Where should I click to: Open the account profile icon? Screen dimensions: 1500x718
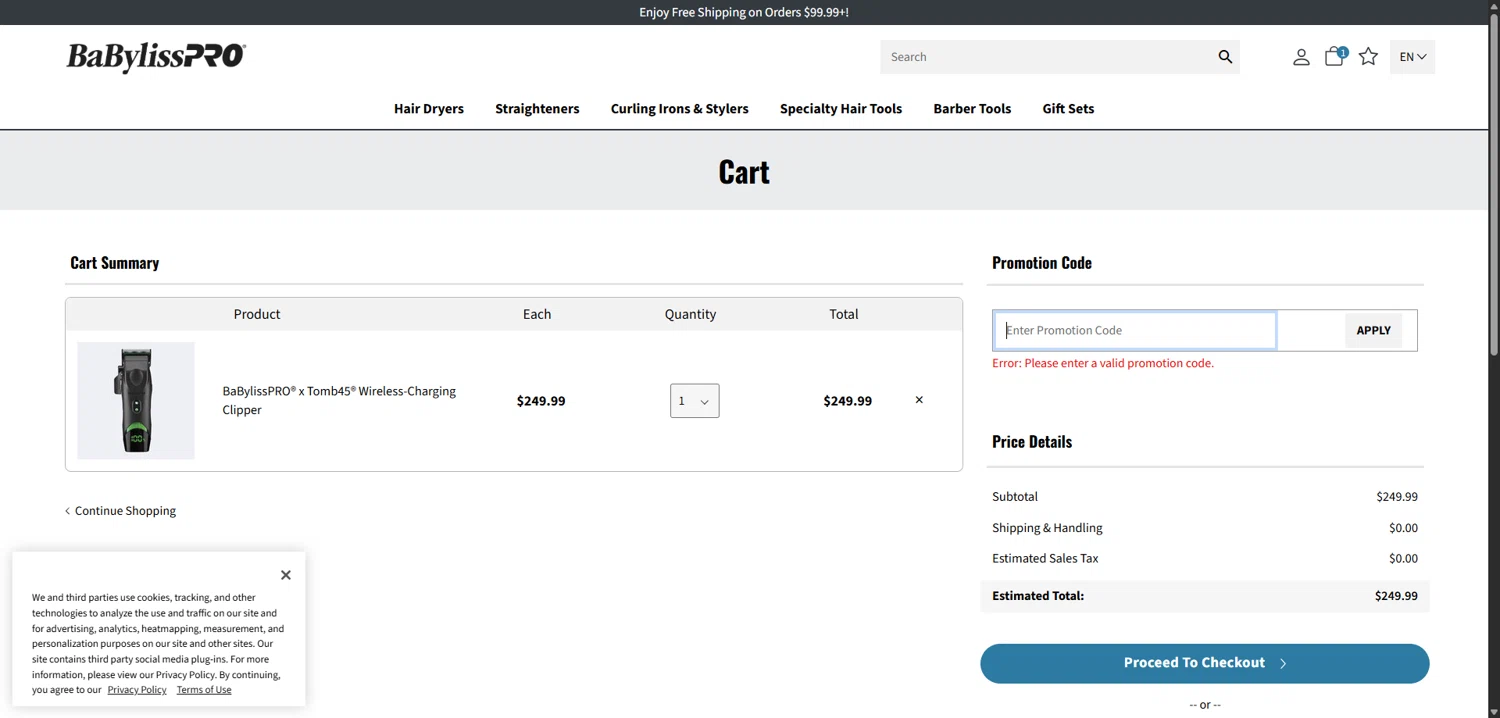click(x=1301, y=57)
